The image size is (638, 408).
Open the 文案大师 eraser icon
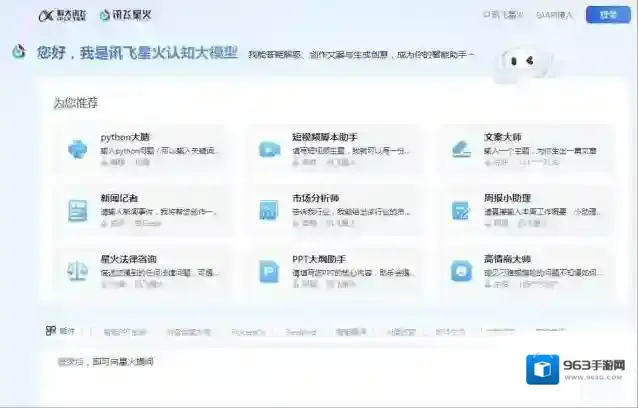(461, 149)
